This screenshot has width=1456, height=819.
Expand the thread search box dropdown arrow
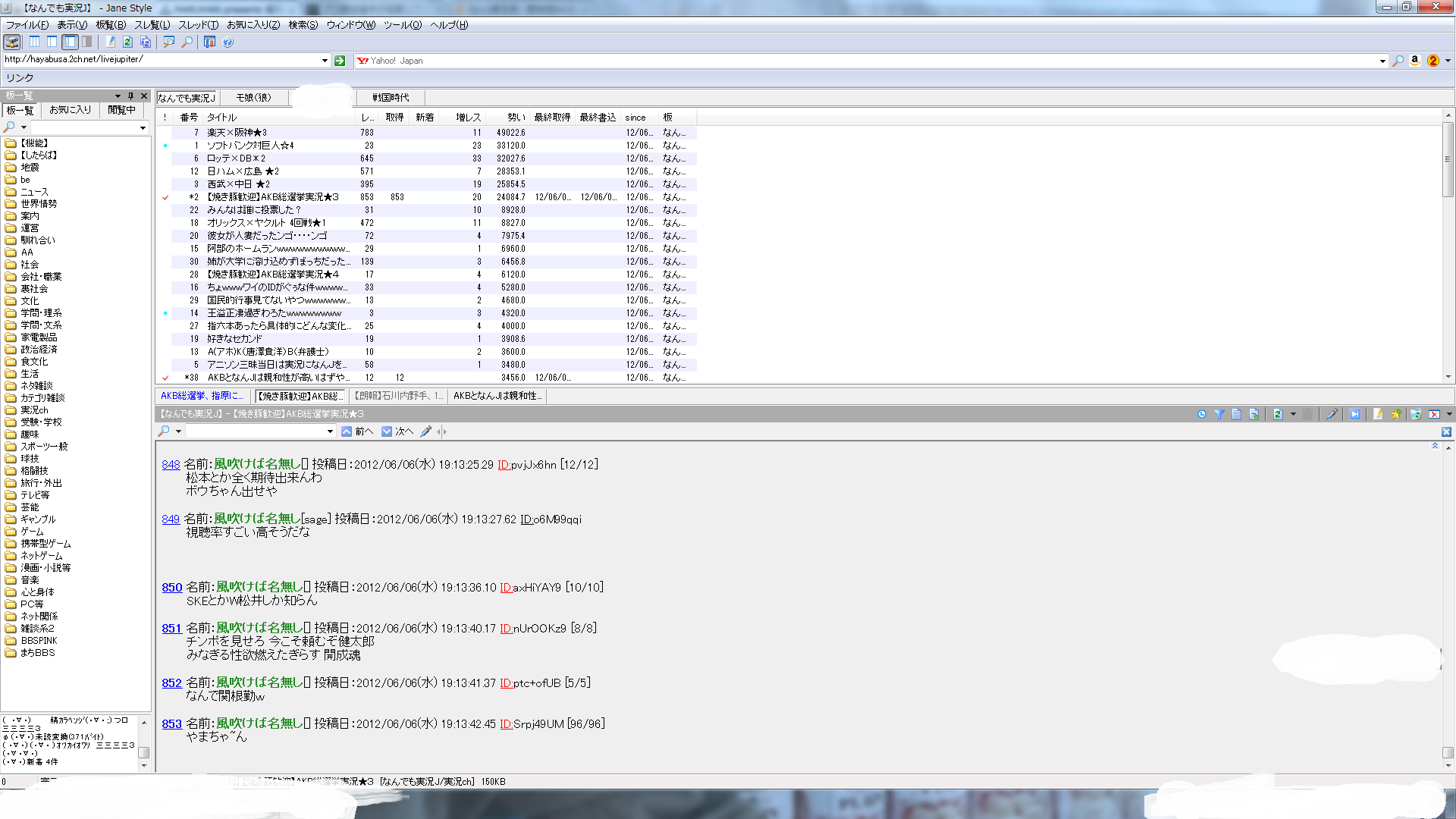click(330, 431)
